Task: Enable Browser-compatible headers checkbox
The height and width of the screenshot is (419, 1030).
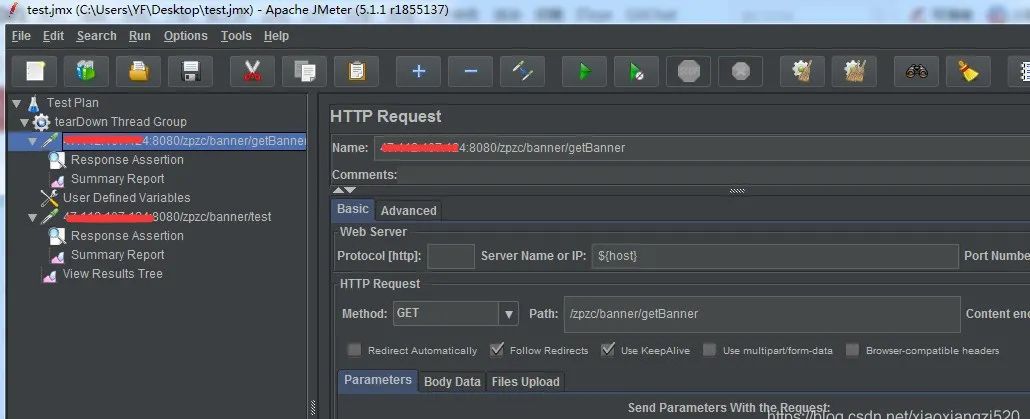Action: [853, 350]
